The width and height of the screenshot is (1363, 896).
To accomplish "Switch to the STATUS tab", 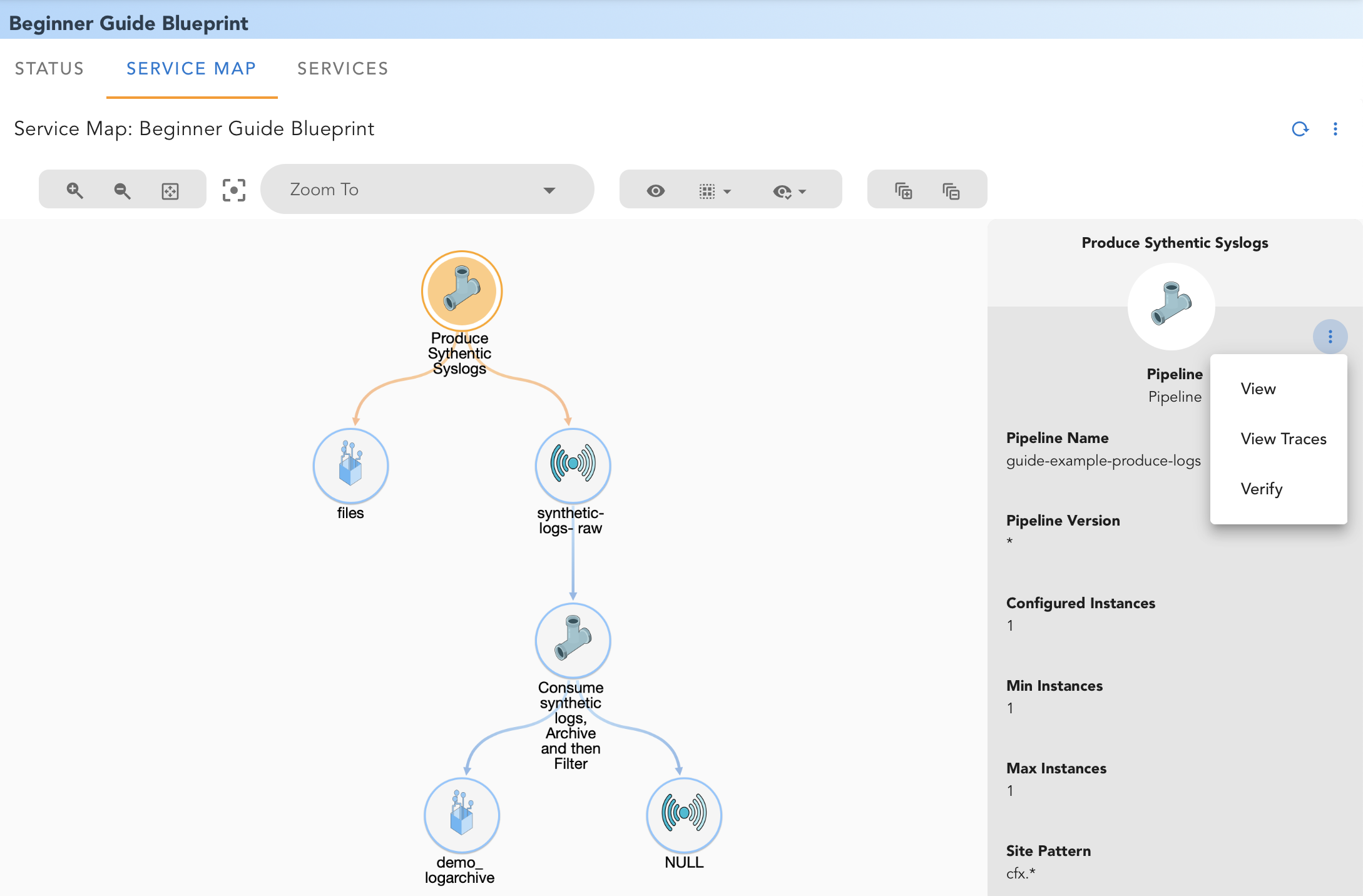I will click(x=49, y=68).
